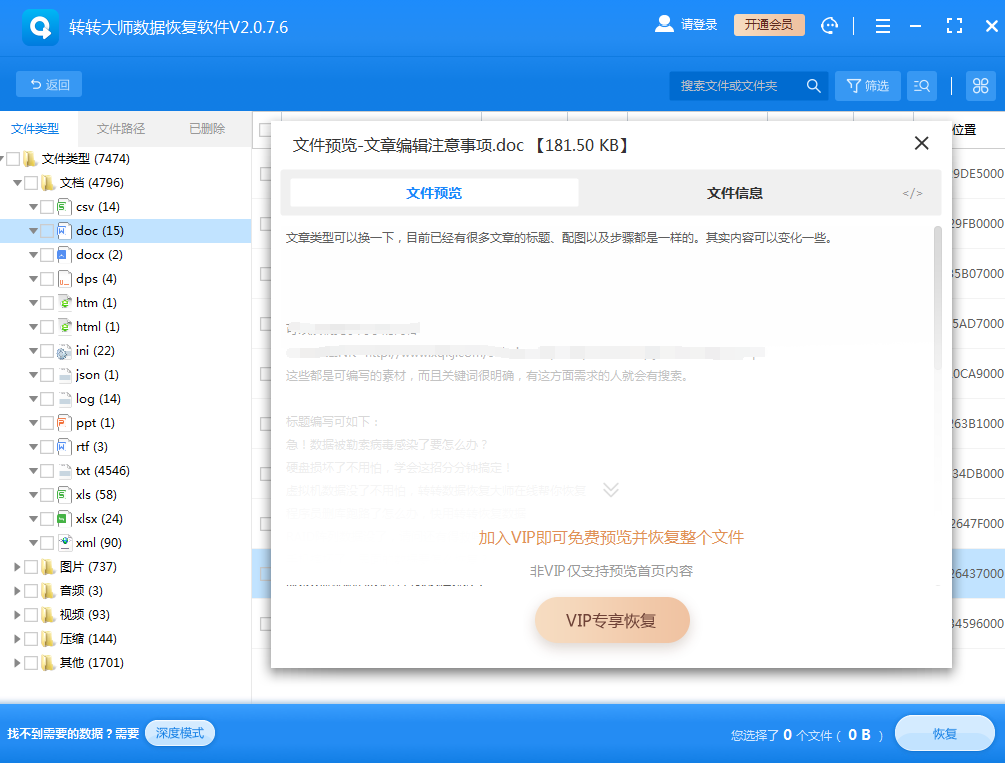Image resolution: width=1005 pixels, height=763 pixels.
Task: Click the user login (请登录) icon
Action: pos(662,26)
